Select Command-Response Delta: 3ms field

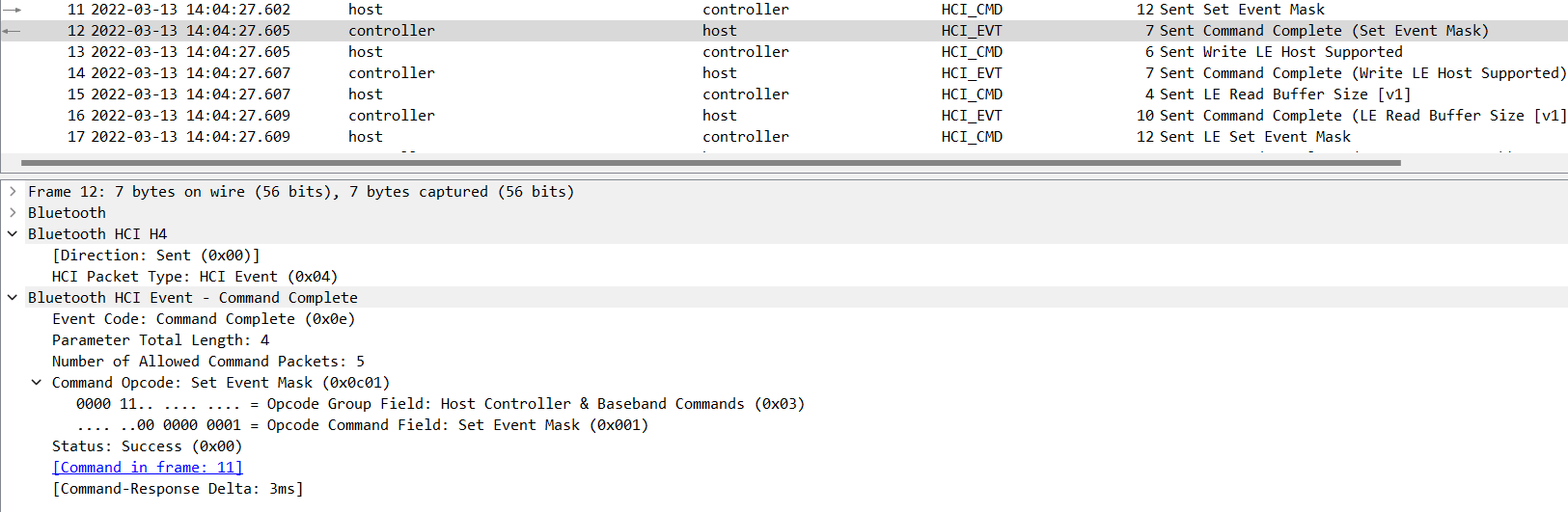178,489
